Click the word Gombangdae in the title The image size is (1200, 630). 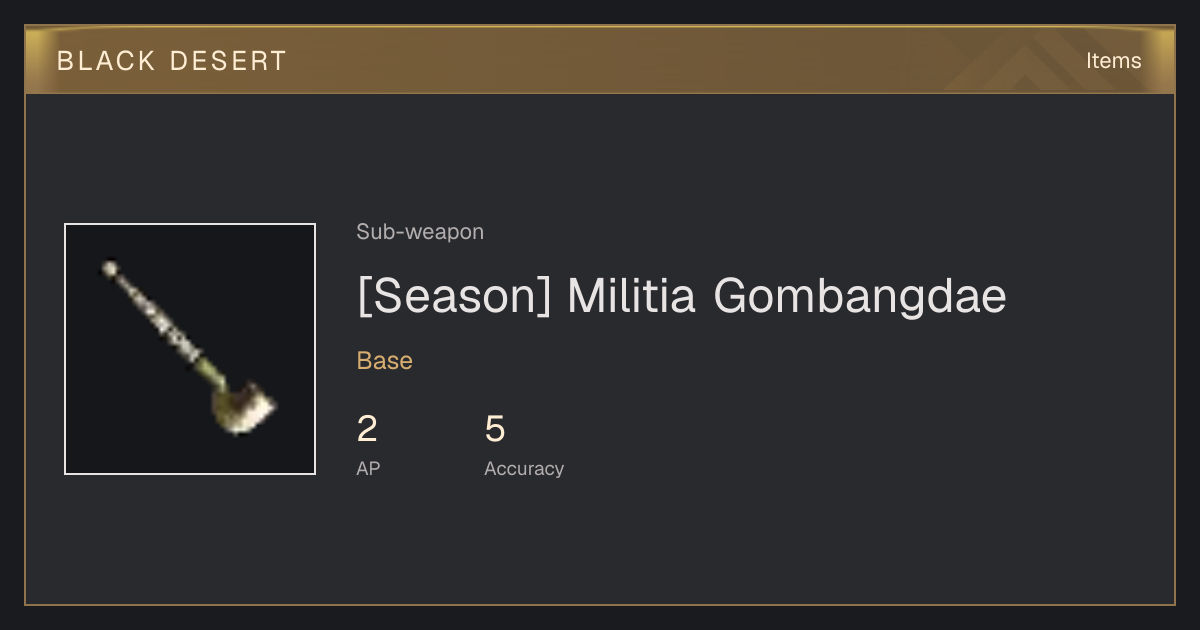pyautogui.click(x=860, y=297)
